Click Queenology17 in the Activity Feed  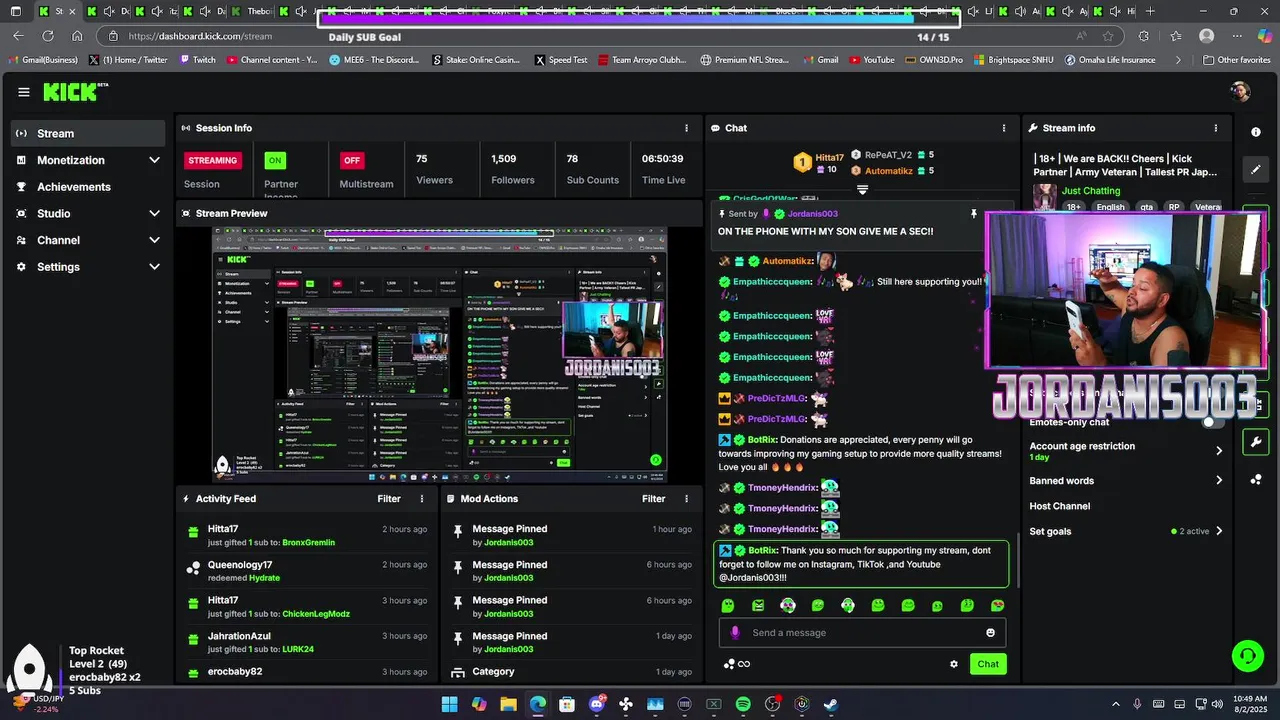pos(240,565)
